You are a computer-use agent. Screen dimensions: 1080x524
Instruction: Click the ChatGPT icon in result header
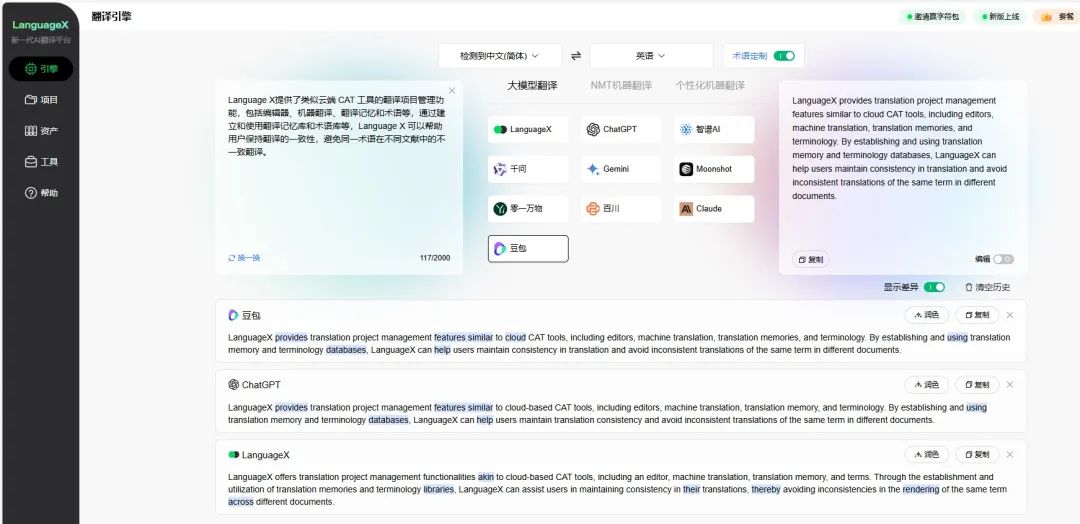pyautogui.click(x=233, y=385)
